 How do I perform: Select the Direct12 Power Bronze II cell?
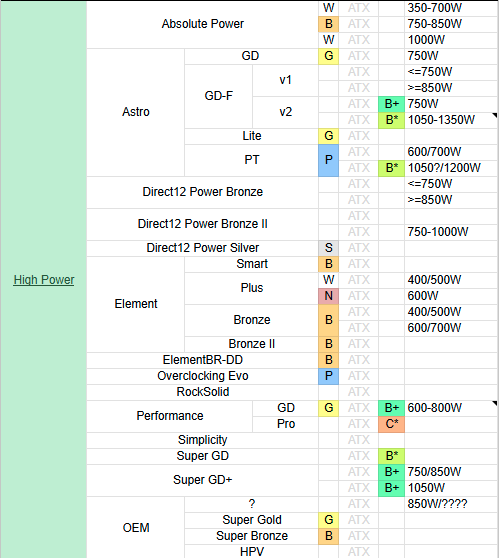click(203, 224)
